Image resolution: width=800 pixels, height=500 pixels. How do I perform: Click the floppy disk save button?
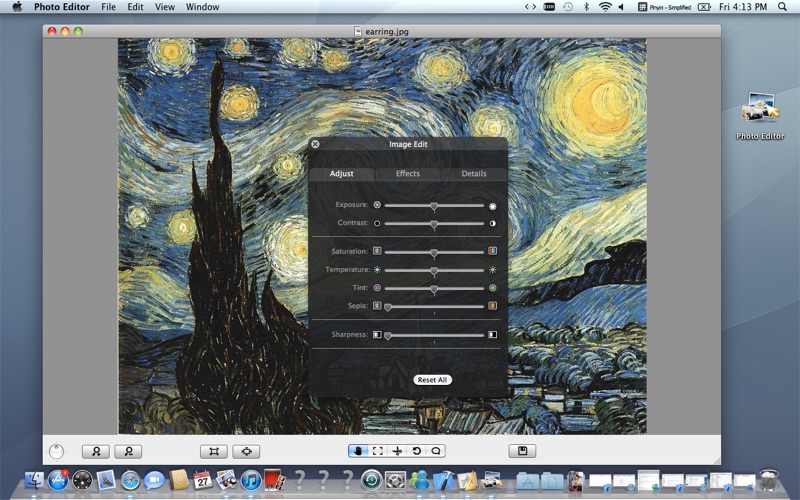(x=522, y=451)
